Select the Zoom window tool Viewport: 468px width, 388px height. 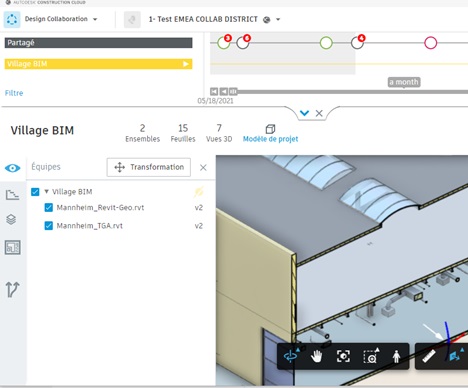(x=371, y=356)
